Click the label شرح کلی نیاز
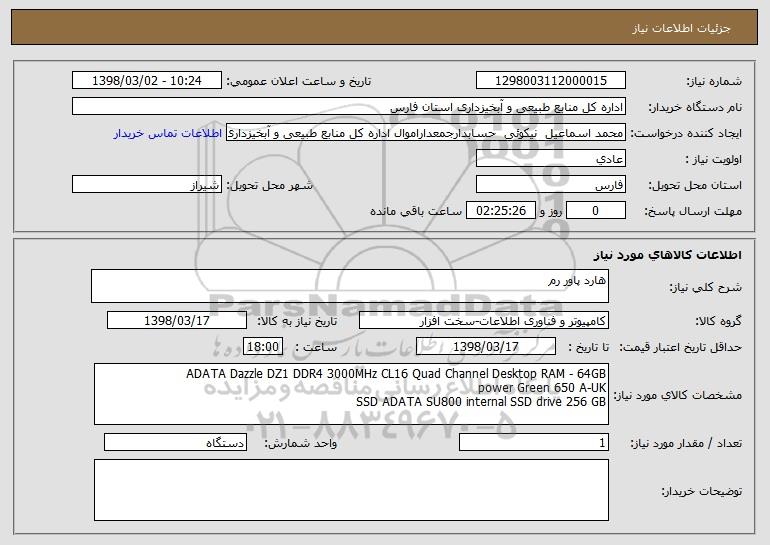Image resolution: width=770 pixels, height=545 pixels. tap(706, 287)
